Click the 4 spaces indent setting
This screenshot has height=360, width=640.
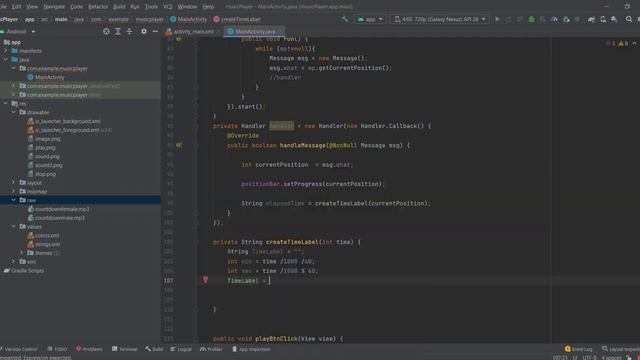611,358
